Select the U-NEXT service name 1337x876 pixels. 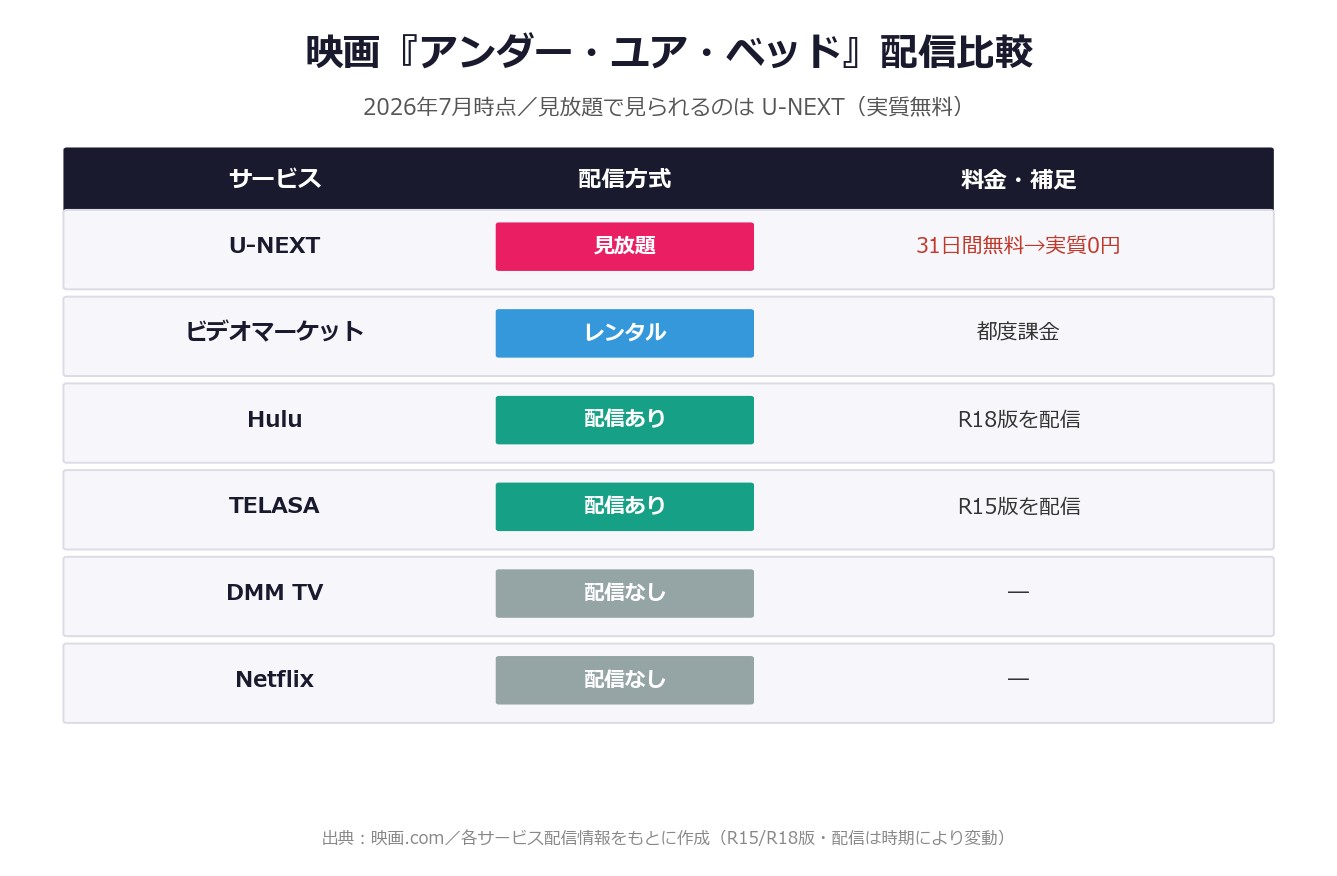point(274,246)
